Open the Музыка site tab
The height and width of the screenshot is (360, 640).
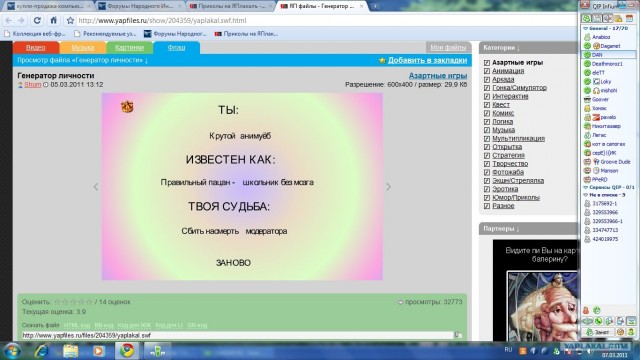(83, 48)
